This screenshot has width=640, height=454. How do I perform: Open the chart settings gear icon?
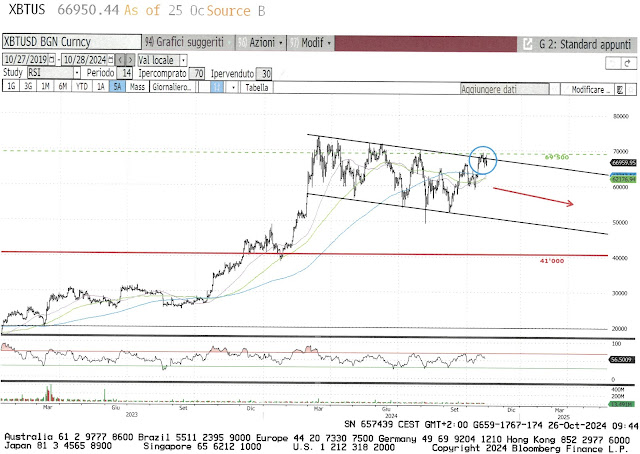631,89
